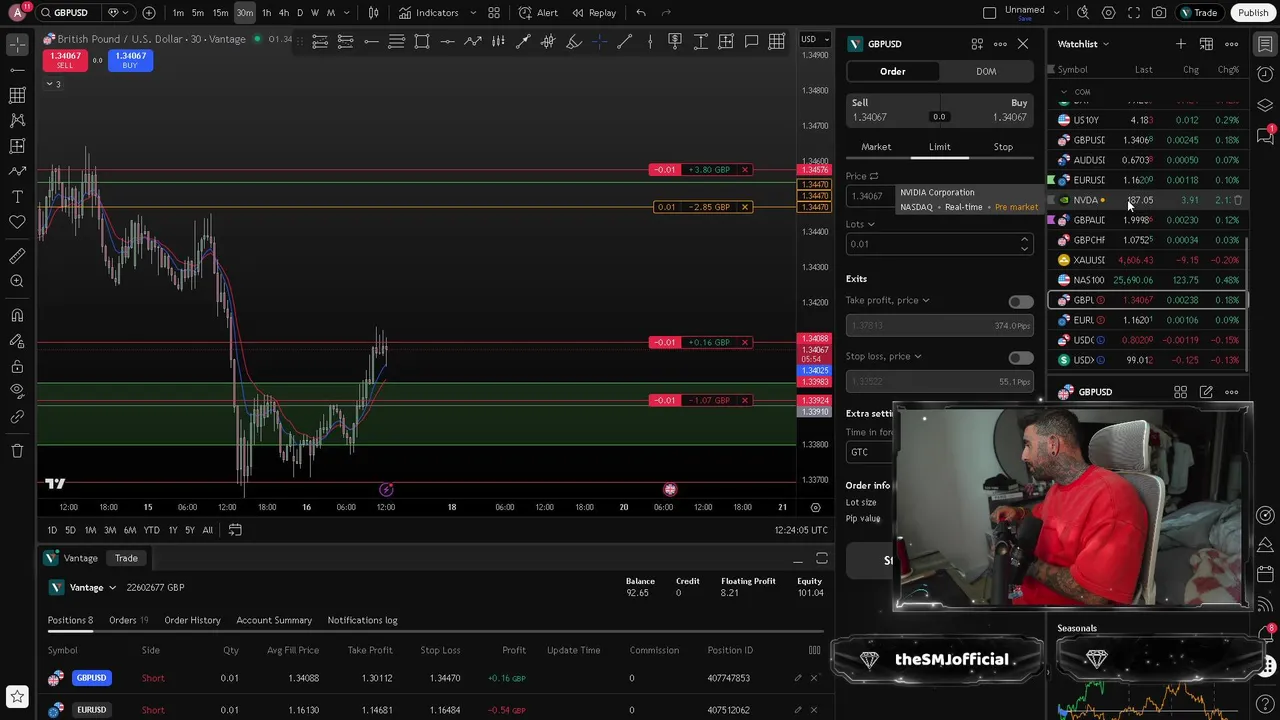
Task: Create an Alert from top toolbar
Action: tap(538, 13)
